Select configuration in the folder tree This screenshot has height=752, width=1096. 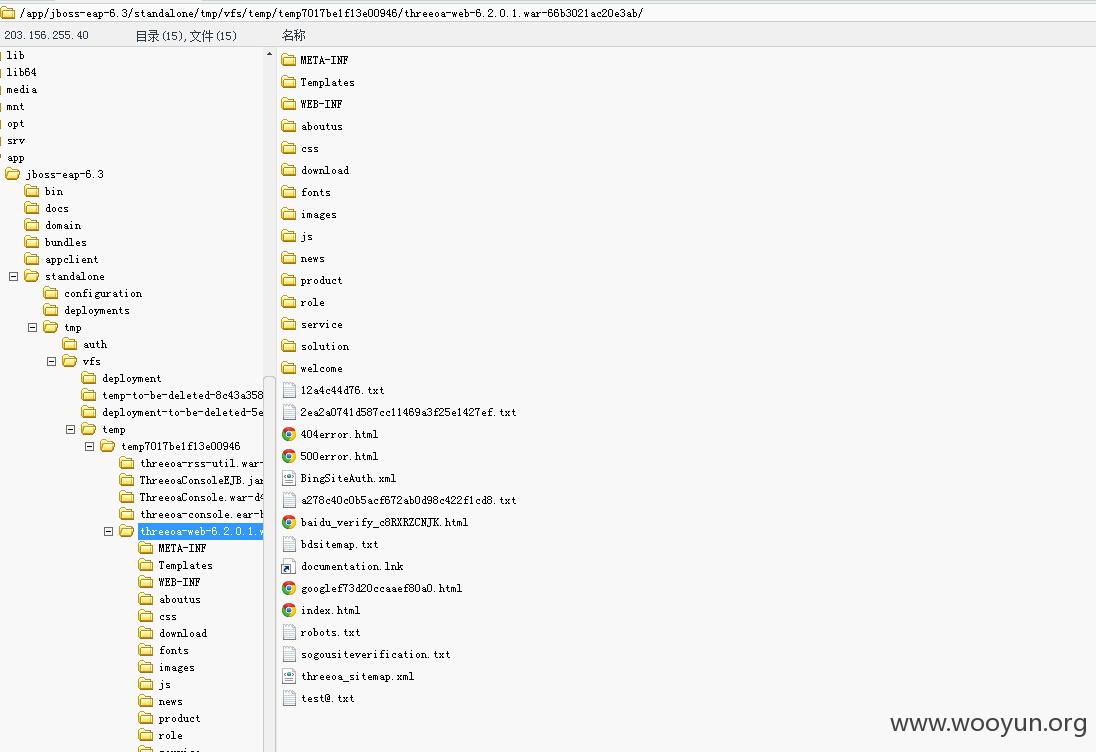[103, 294]
